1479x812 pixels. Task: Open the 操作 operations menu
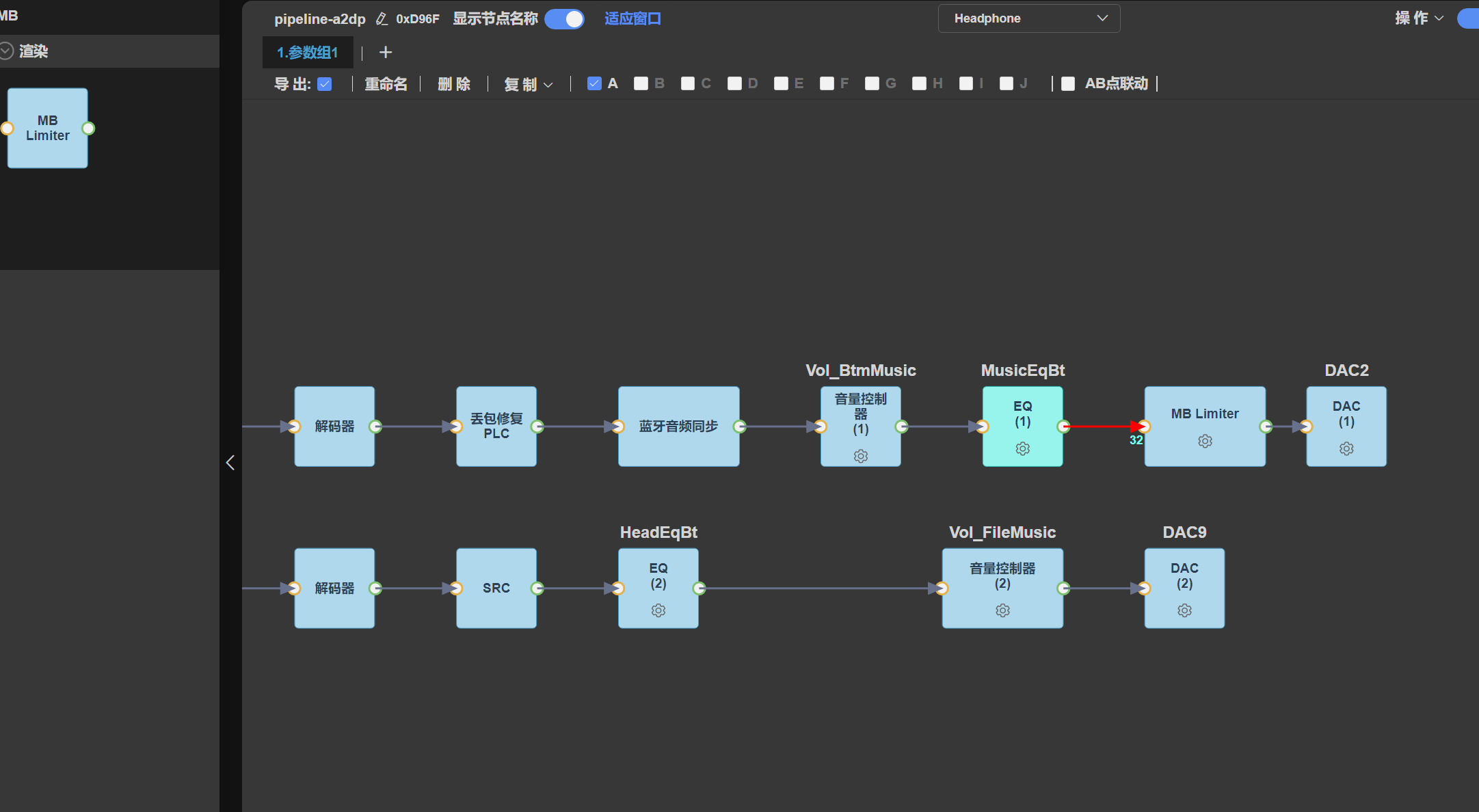pos(1420,18)
